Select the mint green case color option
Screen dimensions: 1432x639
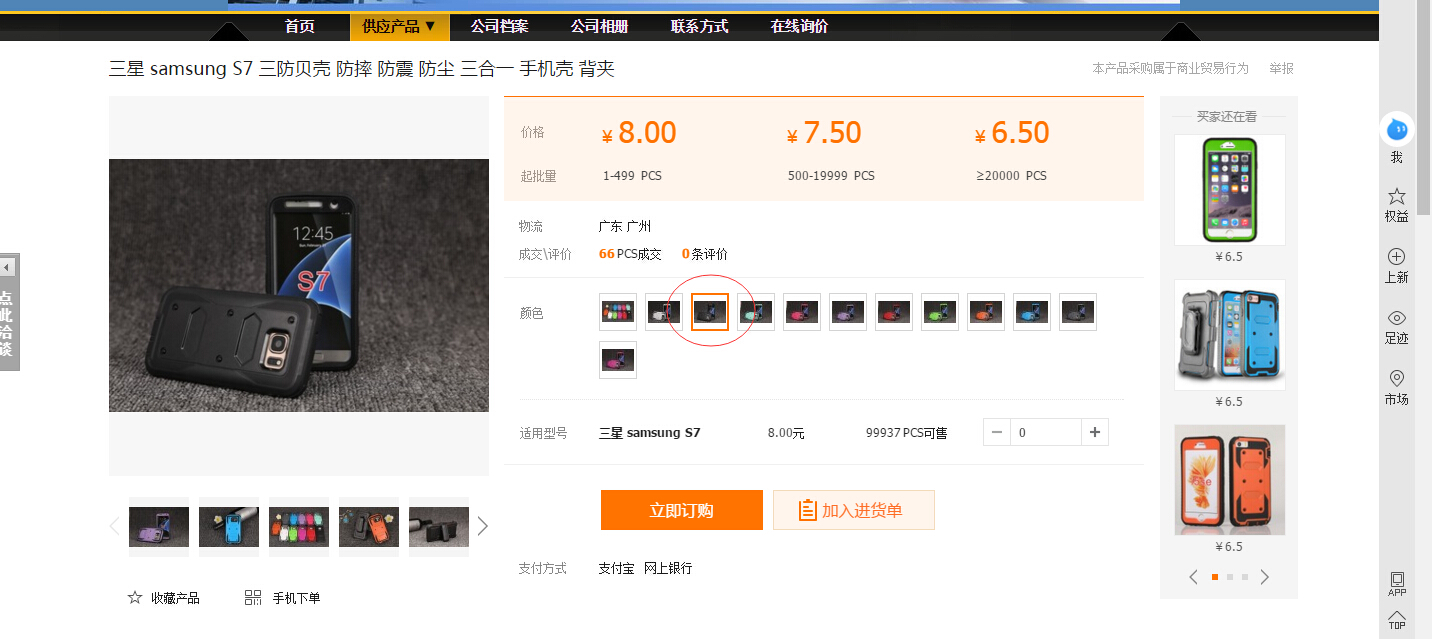tap(756, 312)
